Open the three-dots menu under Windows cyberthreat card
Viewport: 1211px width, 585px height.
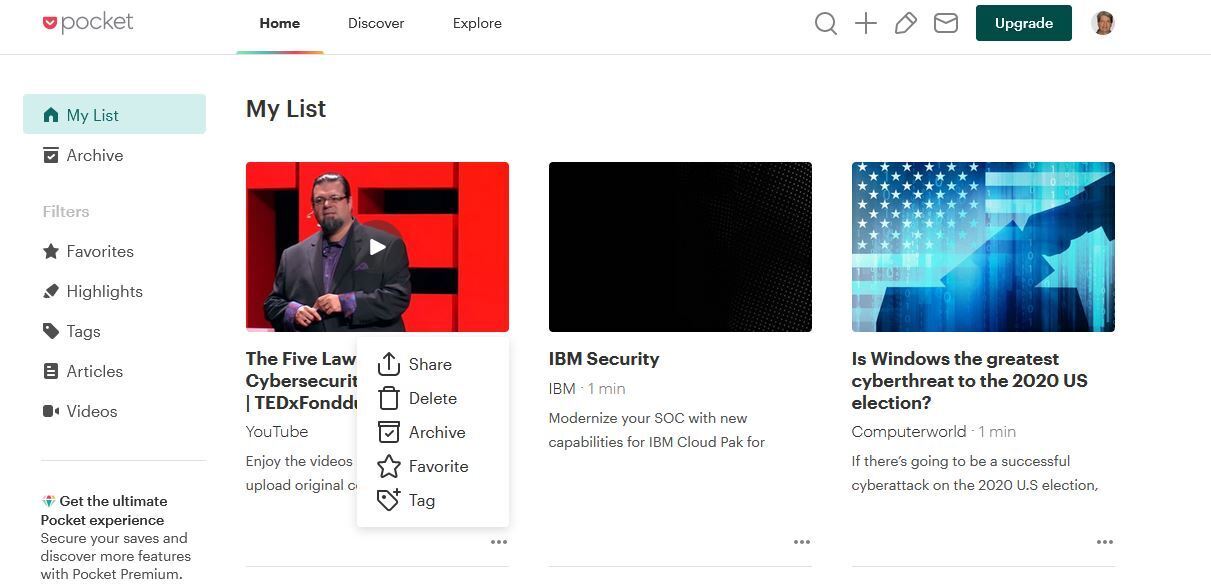point(1105,542)
